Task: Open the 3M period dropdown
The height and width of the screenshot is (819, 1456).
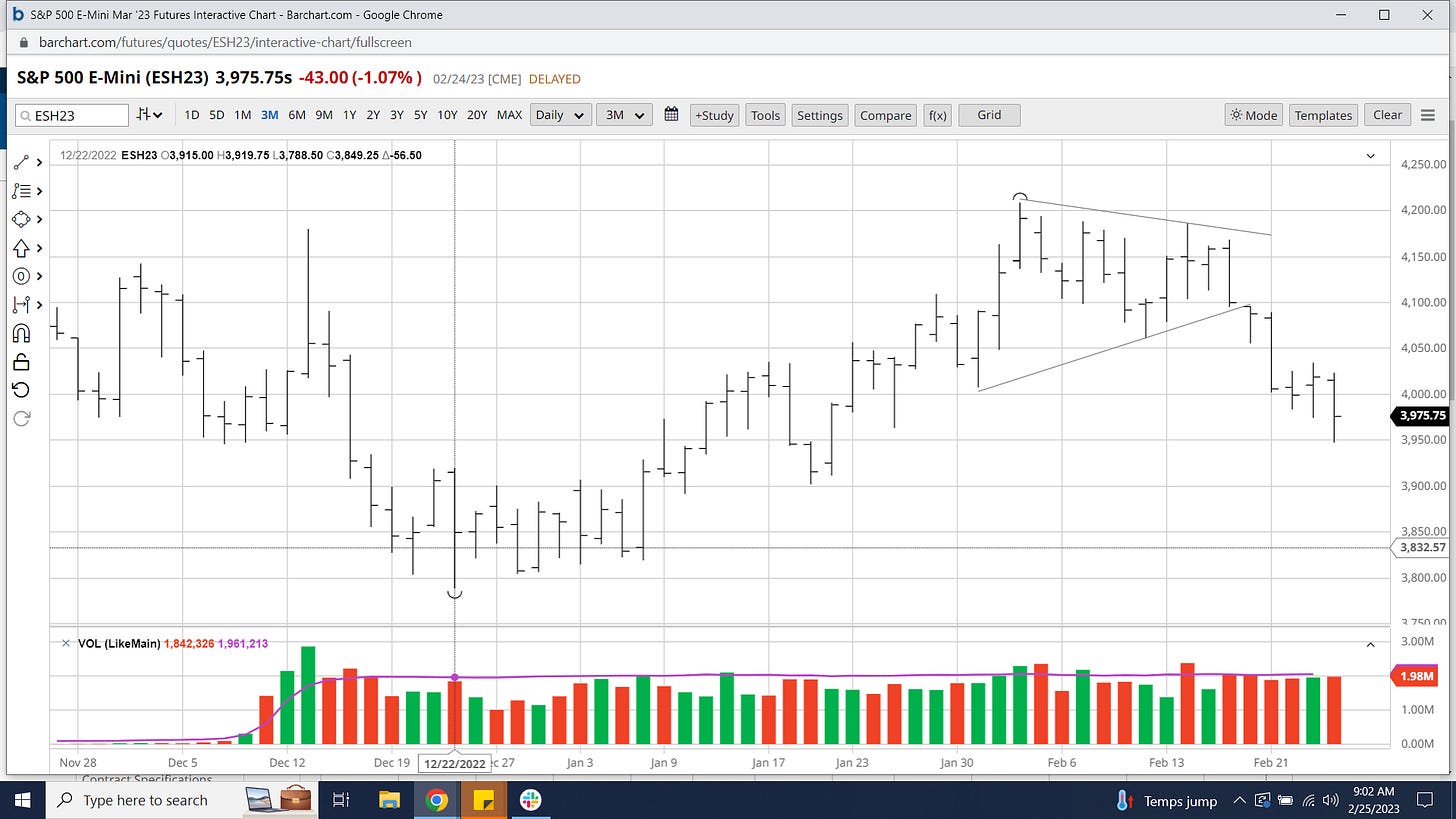Action: (x=624, y=115)
